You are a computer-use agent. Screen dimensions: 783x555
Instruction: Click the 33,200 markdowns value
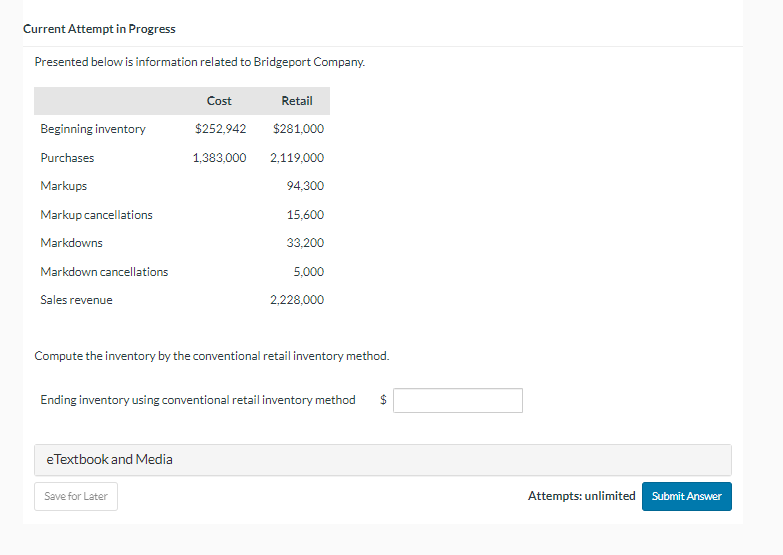pos(305,243)
